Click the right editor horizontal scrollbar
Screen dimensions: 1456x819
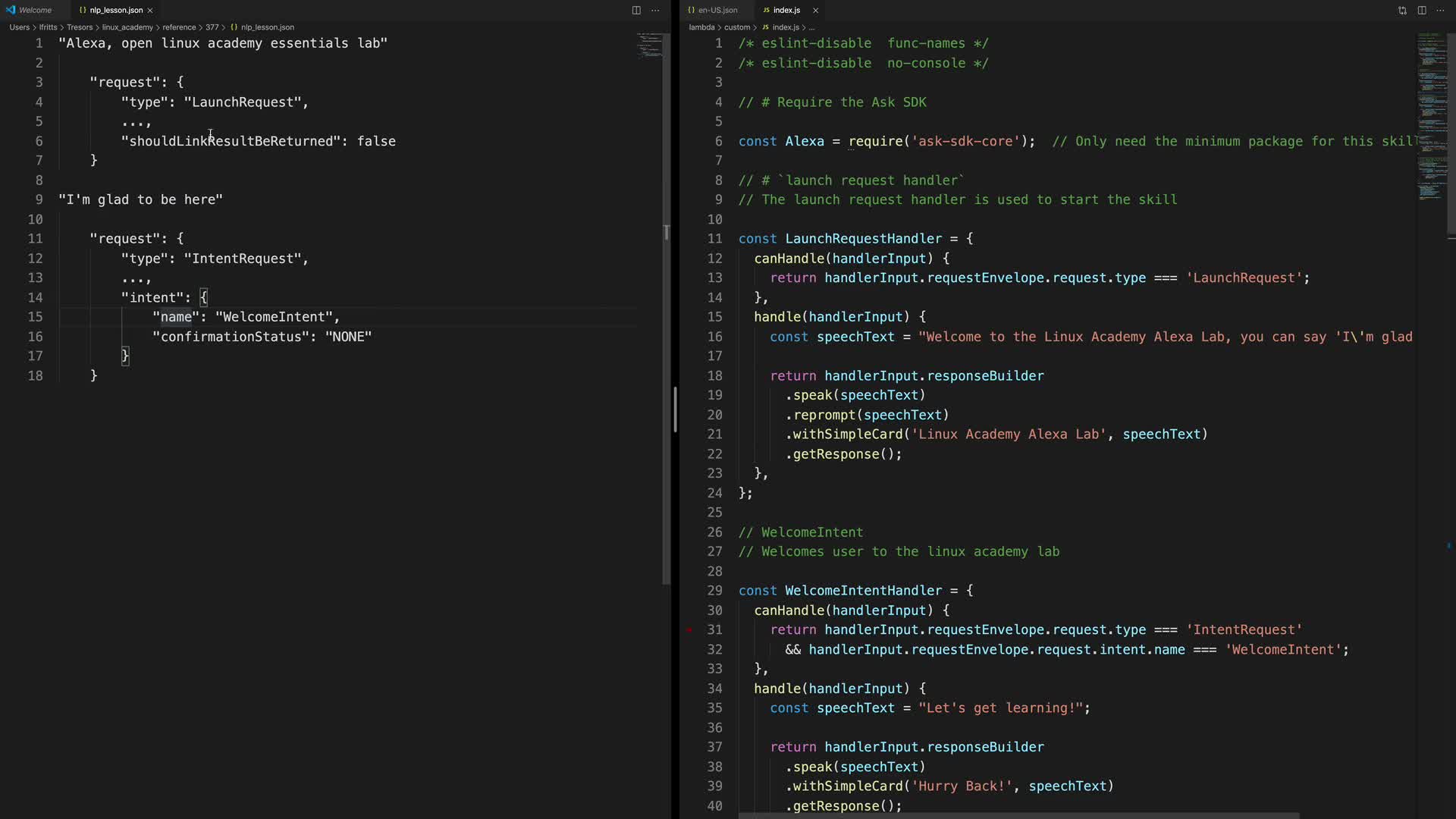coord(1016,816)
